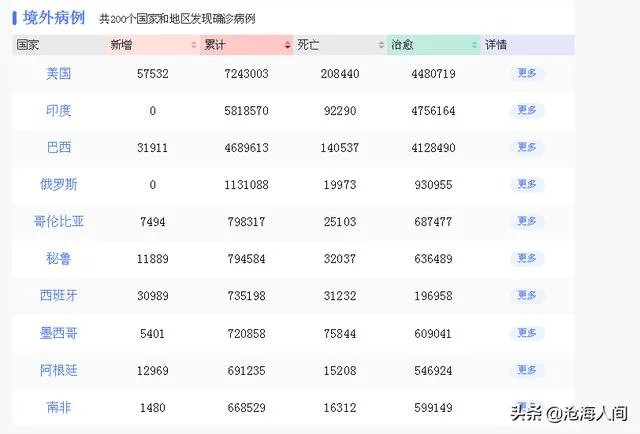Select 墨西哥 cumulative value 720858
The height and width of the screenshot is (434, 640).
pos(247,334)
